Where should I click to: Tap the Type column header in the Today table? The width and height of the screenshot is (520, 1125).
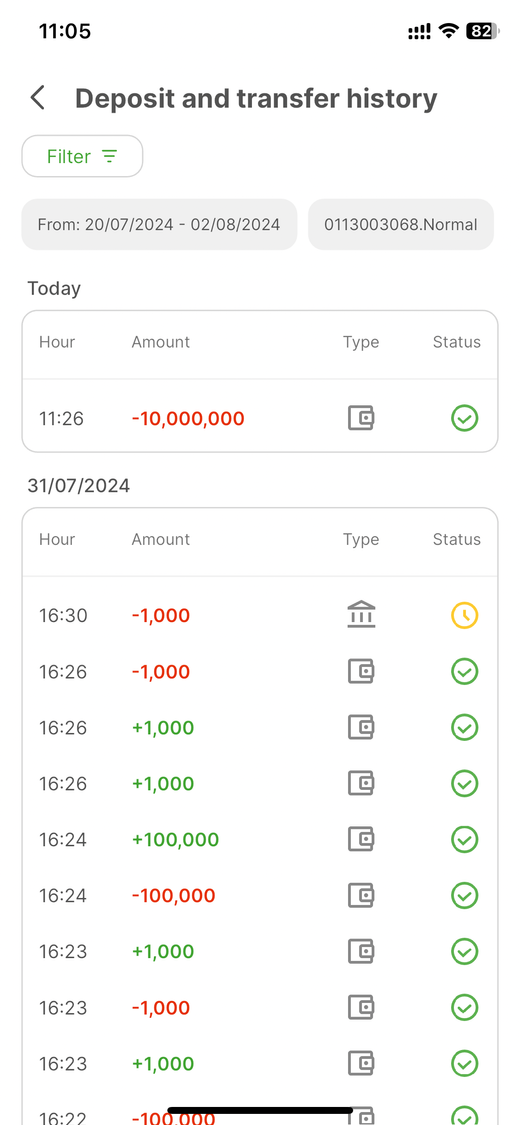361,342
